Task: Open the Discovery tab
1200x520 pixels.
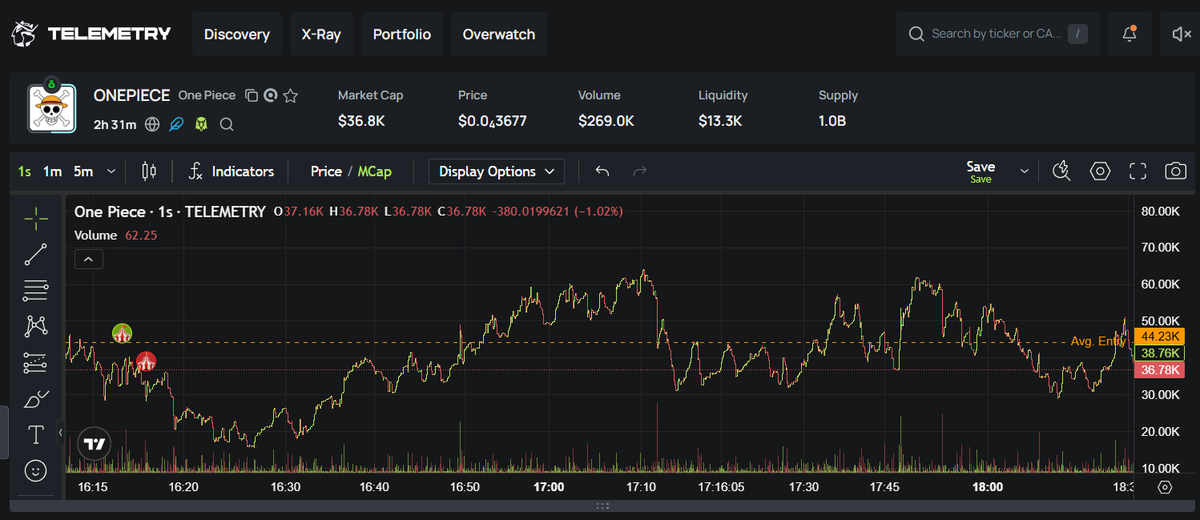Action: point(237,34)
